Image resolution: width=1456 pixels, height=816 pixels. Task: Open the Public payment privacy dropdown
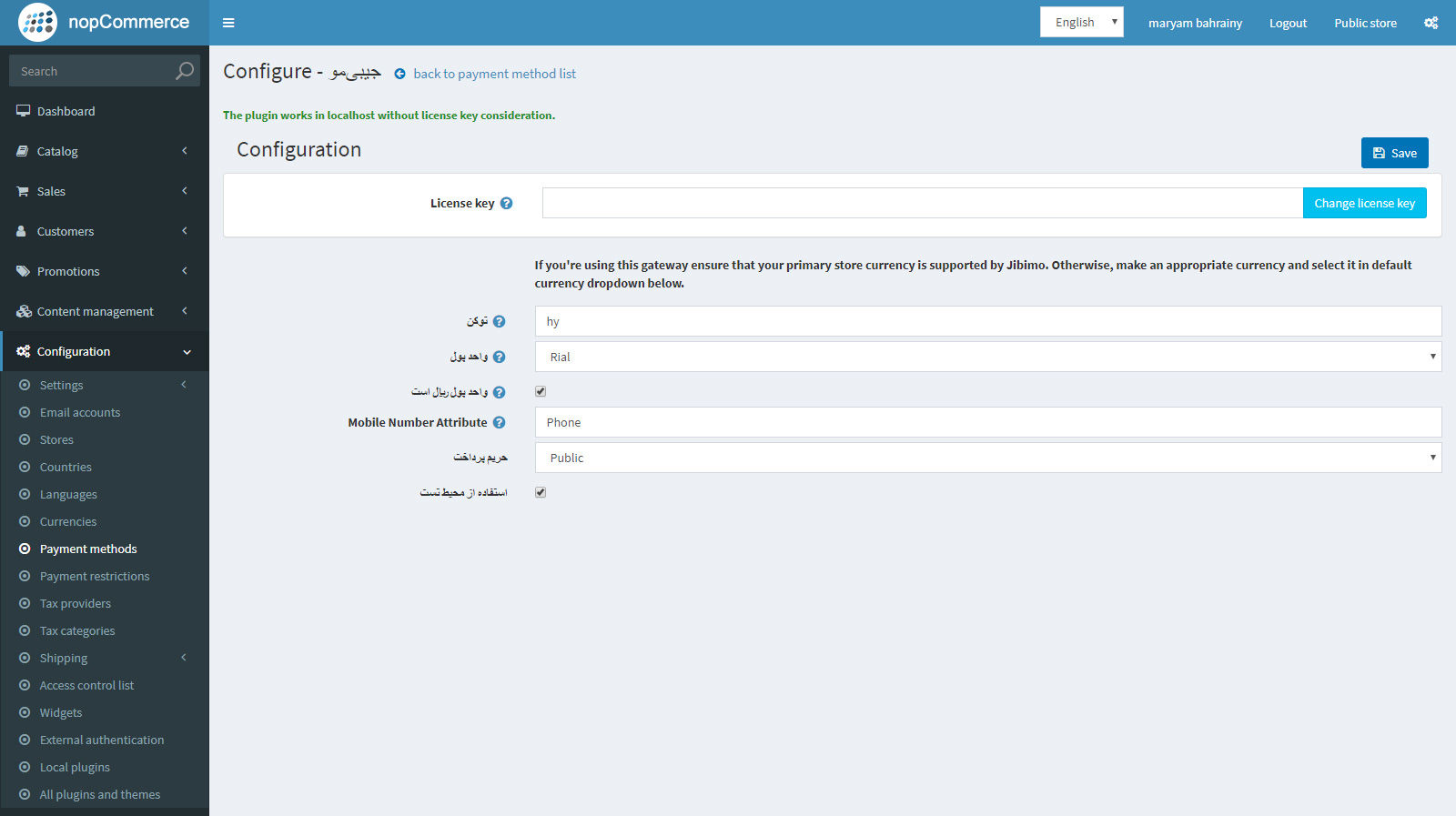coord(988,458)
